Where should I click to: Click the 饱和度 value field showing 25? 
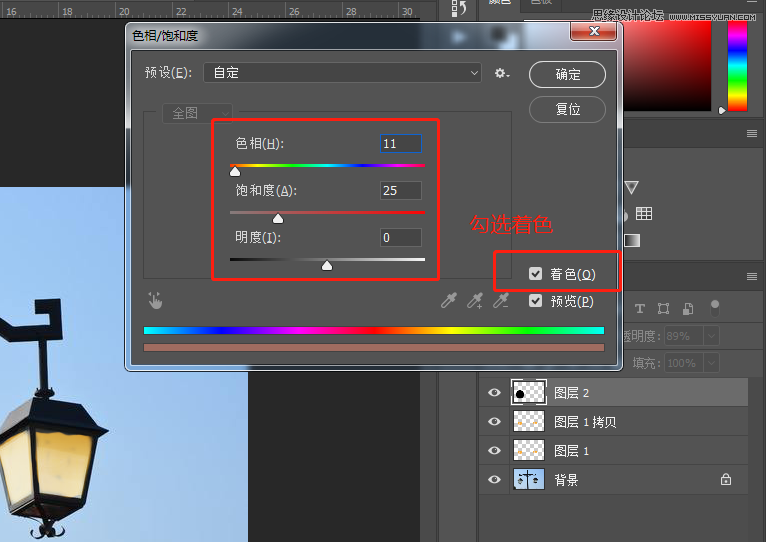click(401, 191)
